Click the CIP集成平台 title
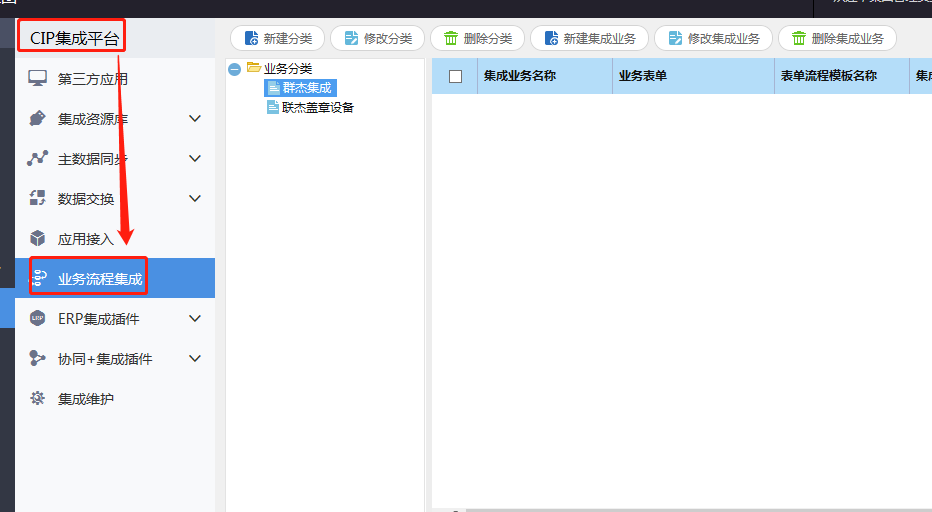Image resolution: width=932 pixels, height=512 pixels. (74, 39)
